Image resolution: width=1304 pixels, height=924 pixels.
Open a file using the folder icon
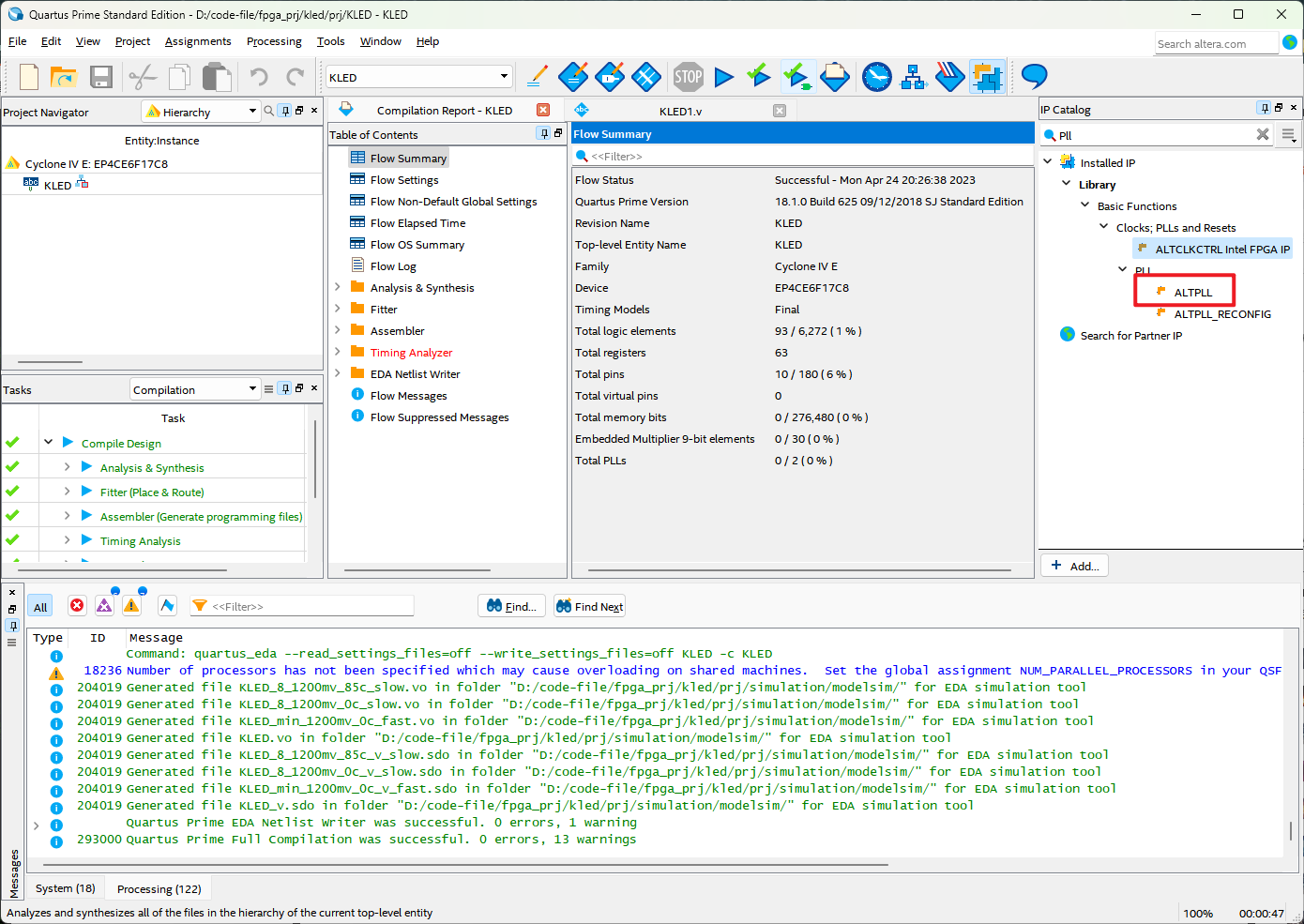click(64, 77)
